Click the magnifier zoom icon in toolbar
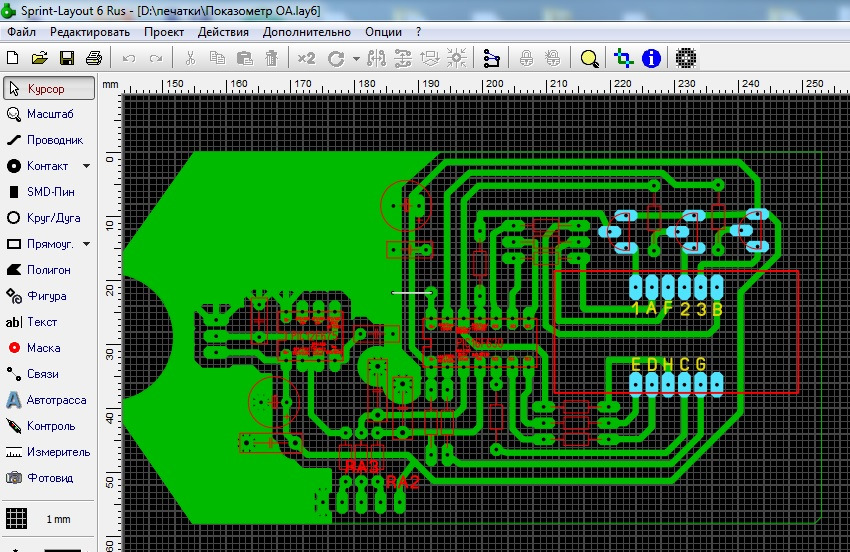This screenshot has width=850, height=552. click(x=590, y=58)
